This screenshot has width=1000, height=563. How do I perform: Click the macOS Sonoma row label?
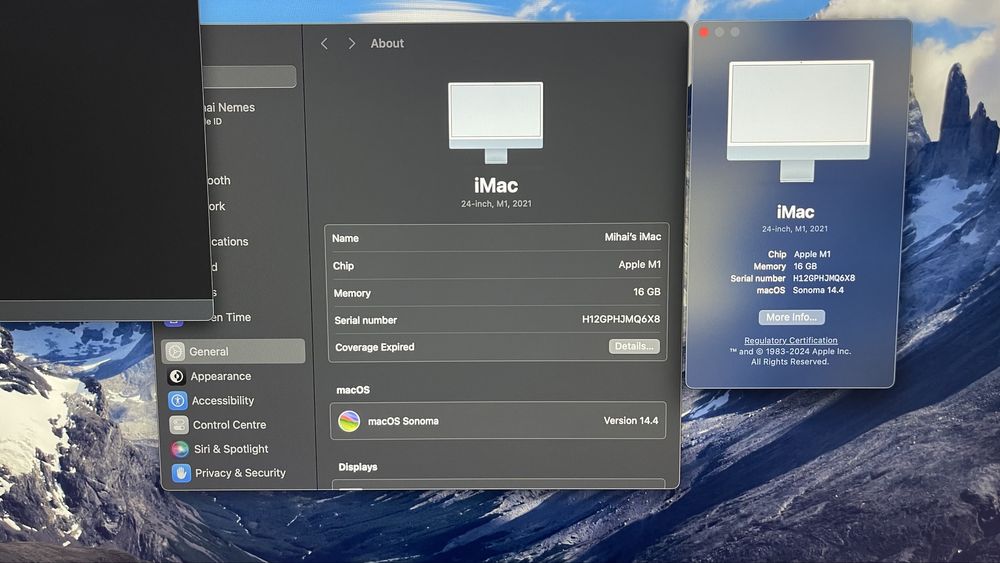pyautogui.click(x=403, y=421)
